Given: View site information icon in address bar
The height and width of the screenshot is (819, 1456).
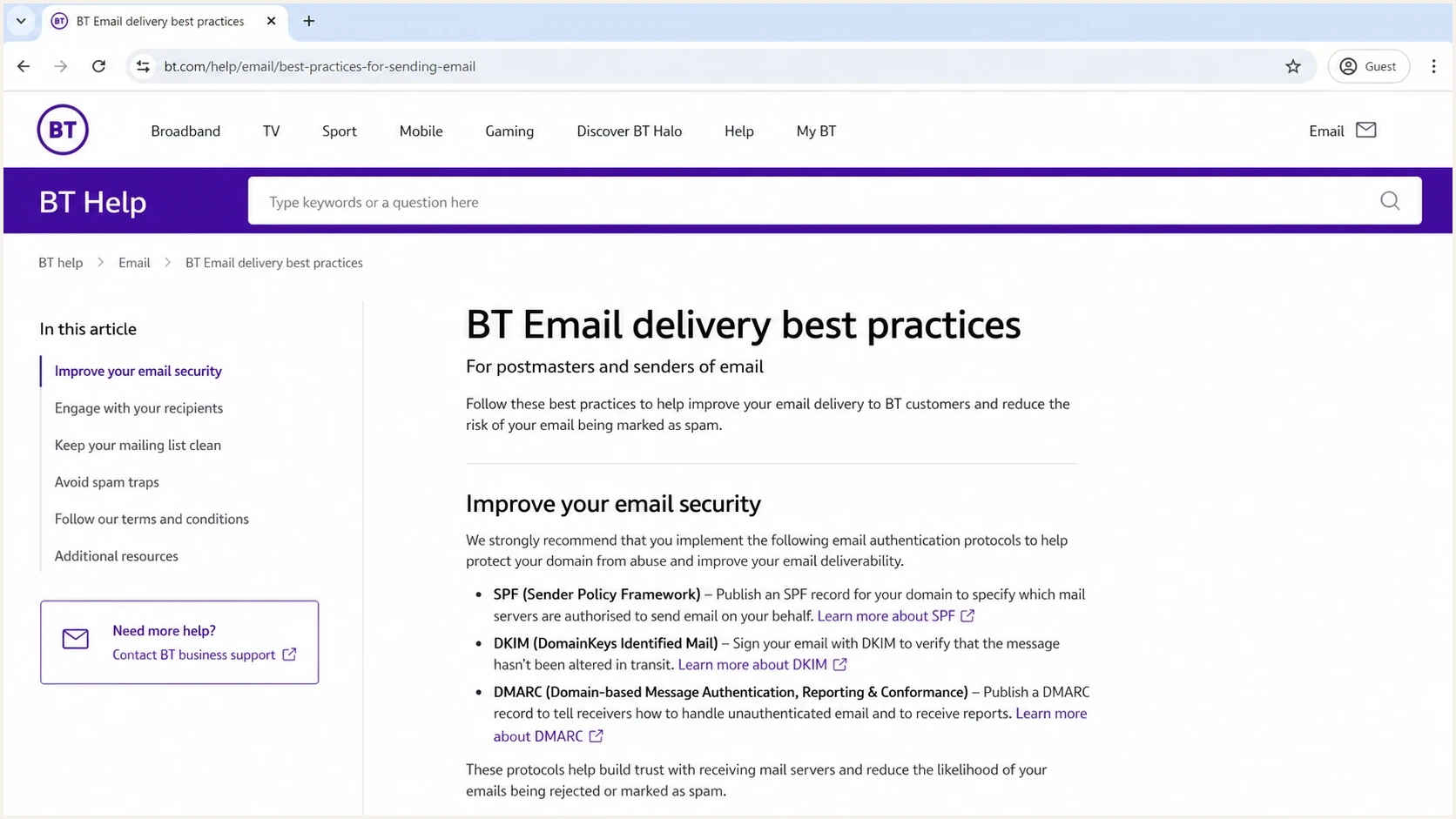Looking at the screenshot, I should [143, 66].
